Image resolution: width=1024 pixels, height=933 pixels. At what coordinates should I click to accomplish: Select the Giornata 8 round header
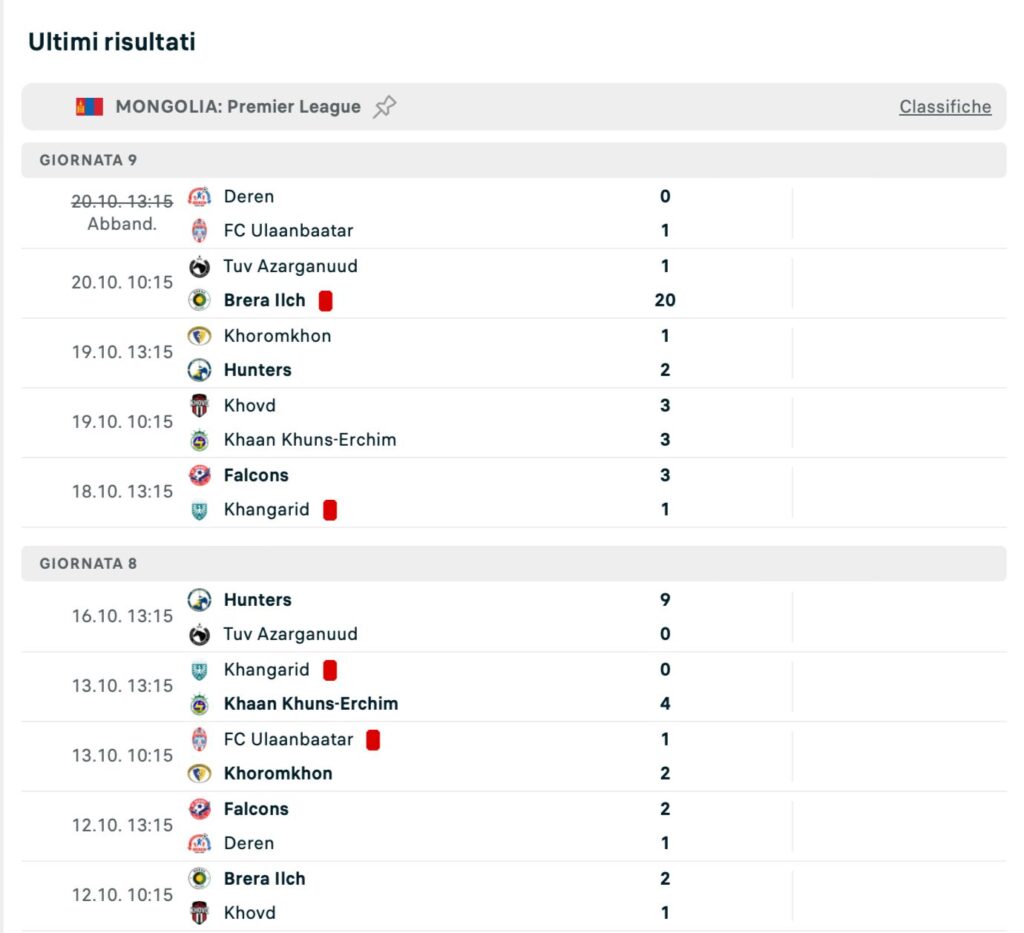point(88,564)
